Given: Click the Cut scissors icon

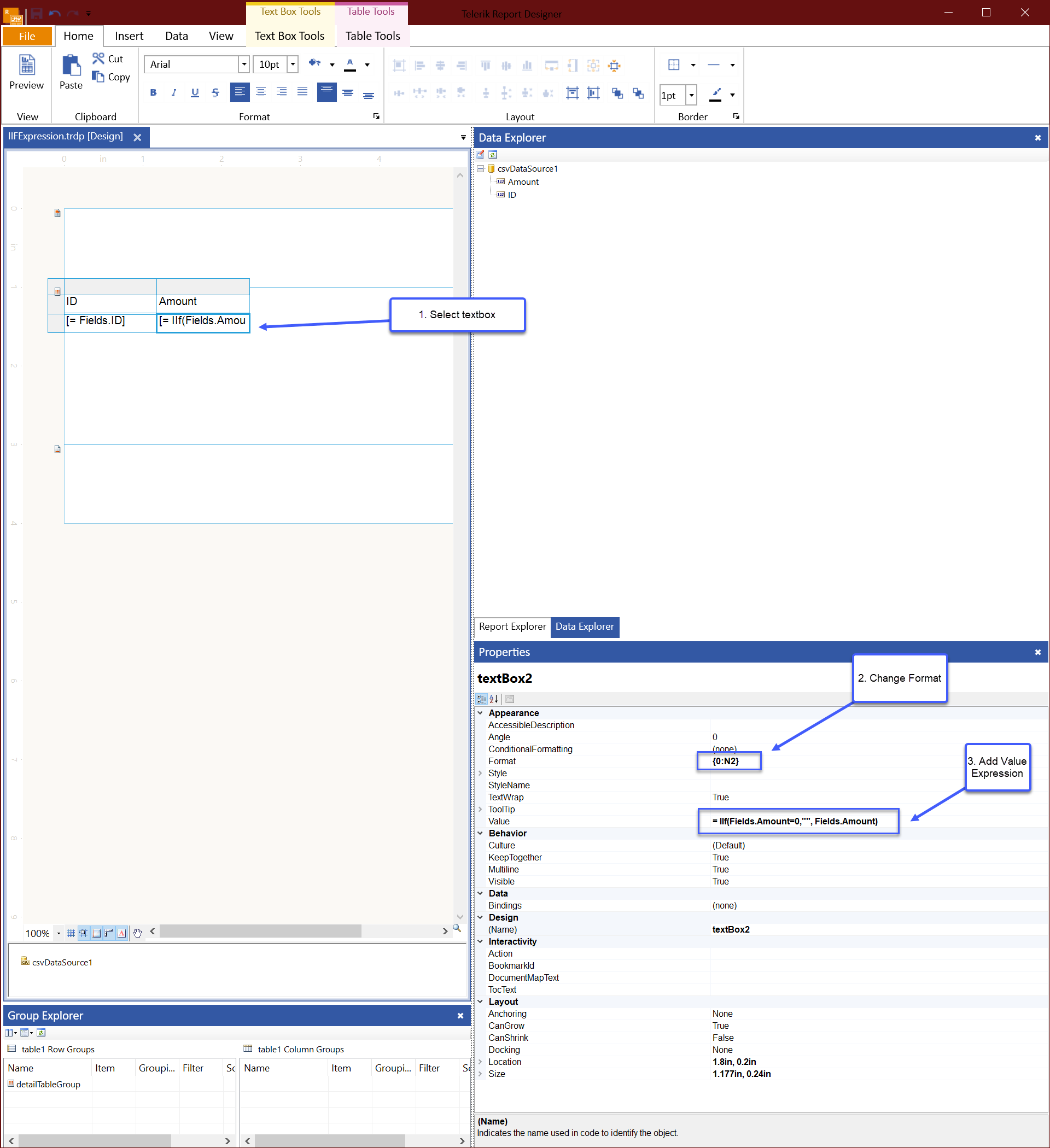Looking at the screenshot, I should tap(98, 58).
